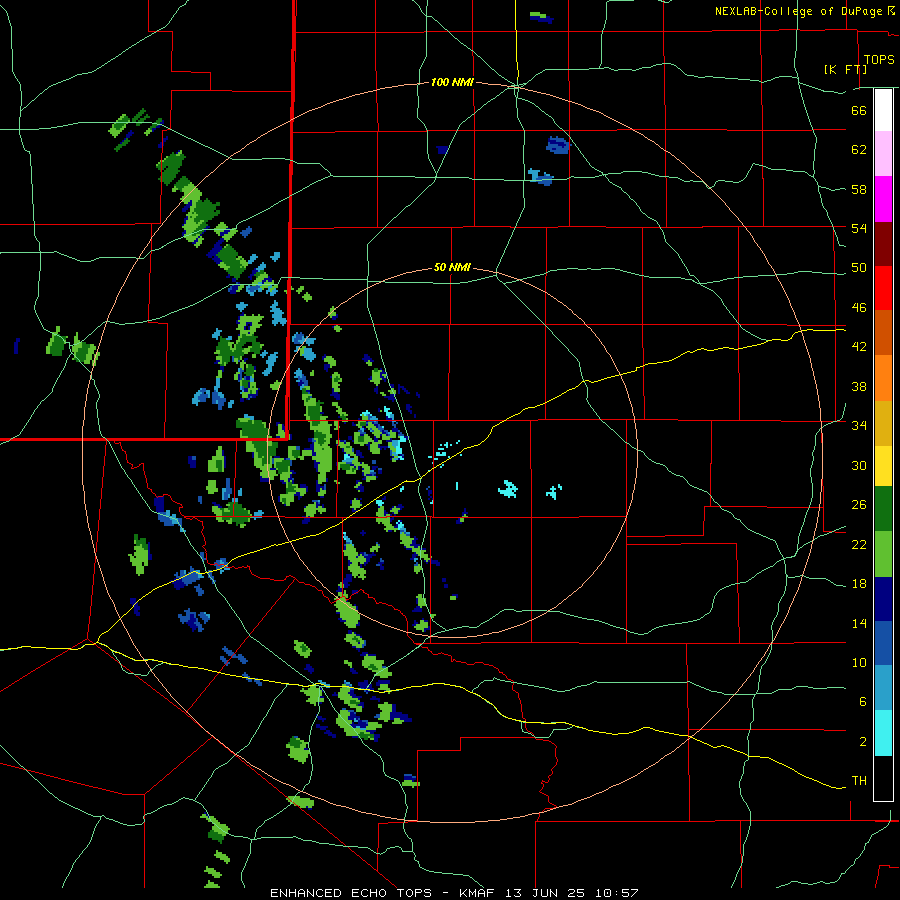
Task: Click the light pink 62 kft legend swatch
Action: coord(883,154)
